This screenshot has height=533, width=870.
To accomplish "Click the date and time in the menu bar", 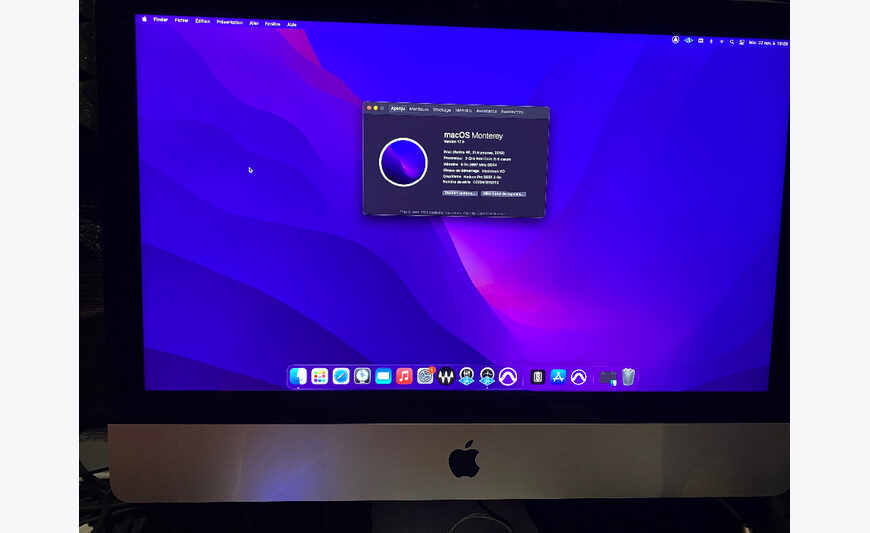I will point(768,43).
